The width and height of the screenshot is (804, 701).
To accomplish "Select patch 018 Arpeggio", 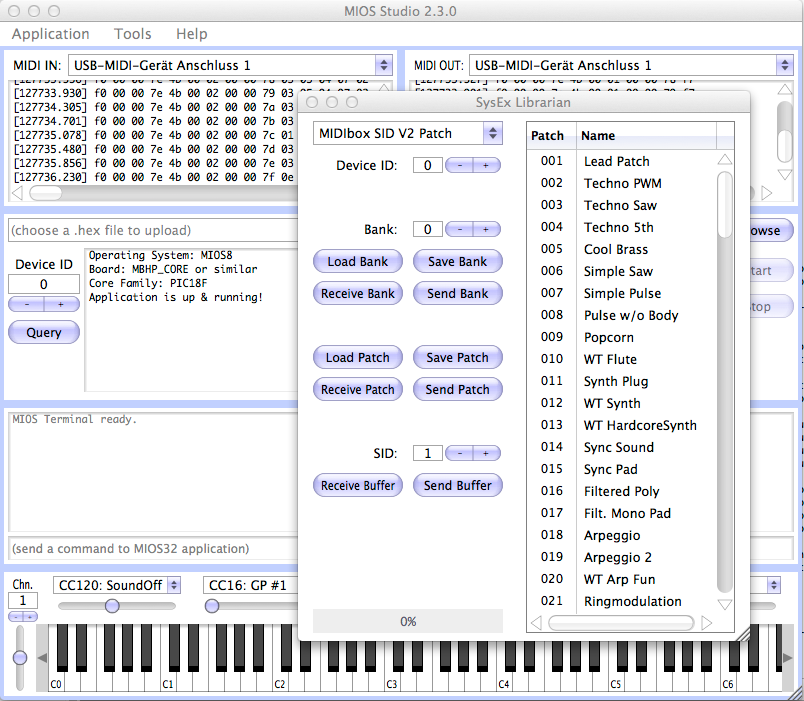I will coord(621,535).
